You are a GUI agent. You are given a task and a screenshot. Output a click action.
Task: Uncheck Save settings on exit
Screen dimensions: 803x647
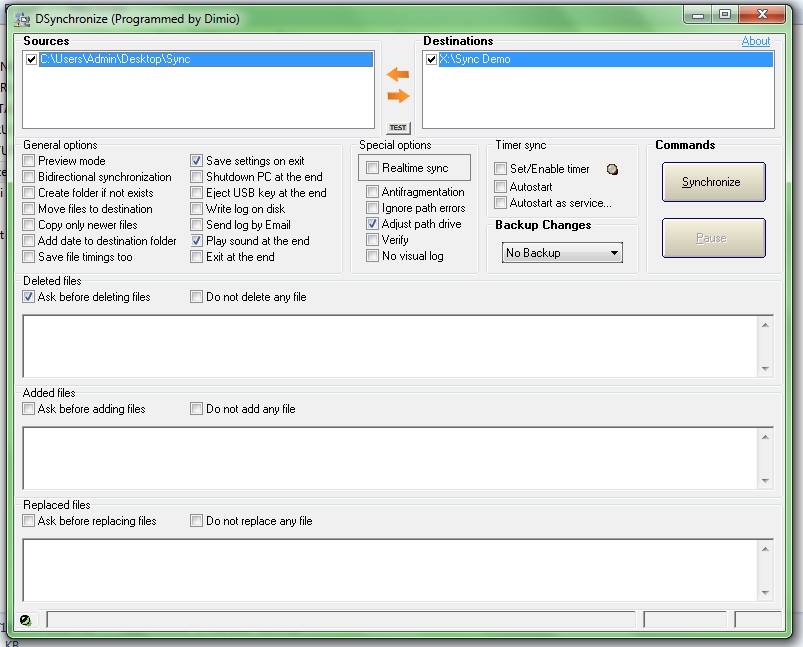pos(196,161)
